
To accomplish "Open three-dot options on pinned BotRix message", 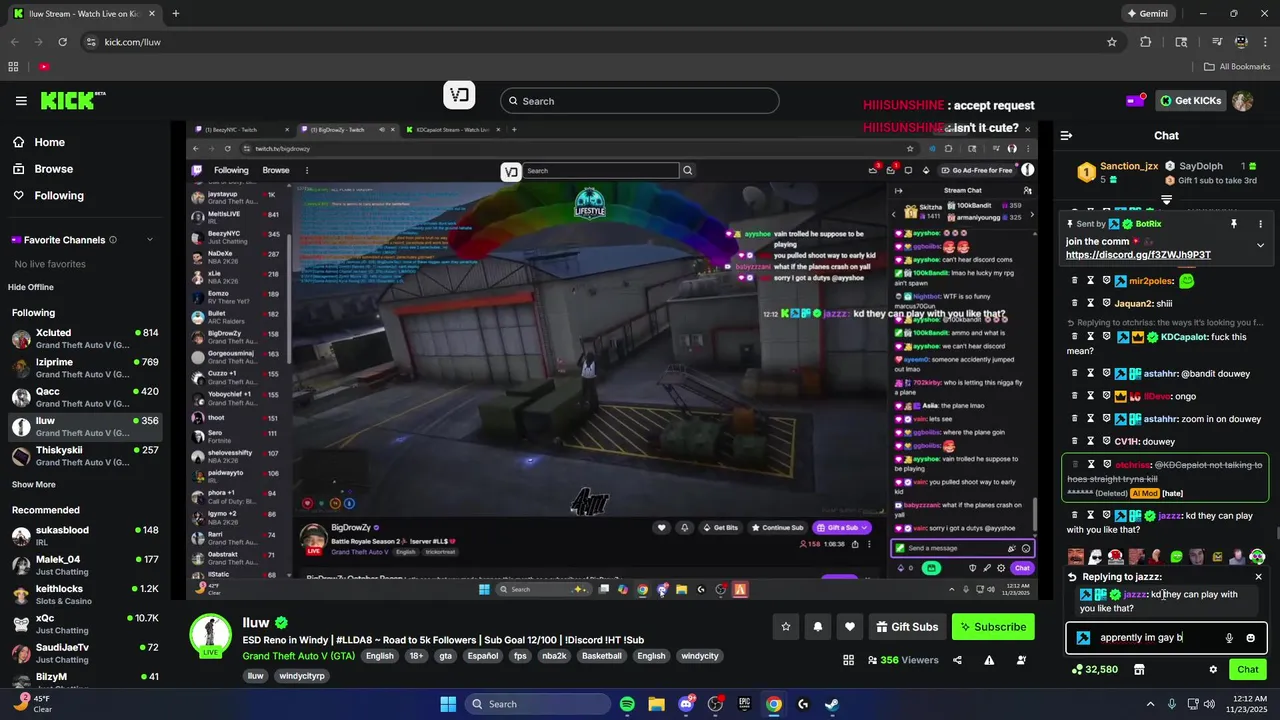I will point(1260,224).
